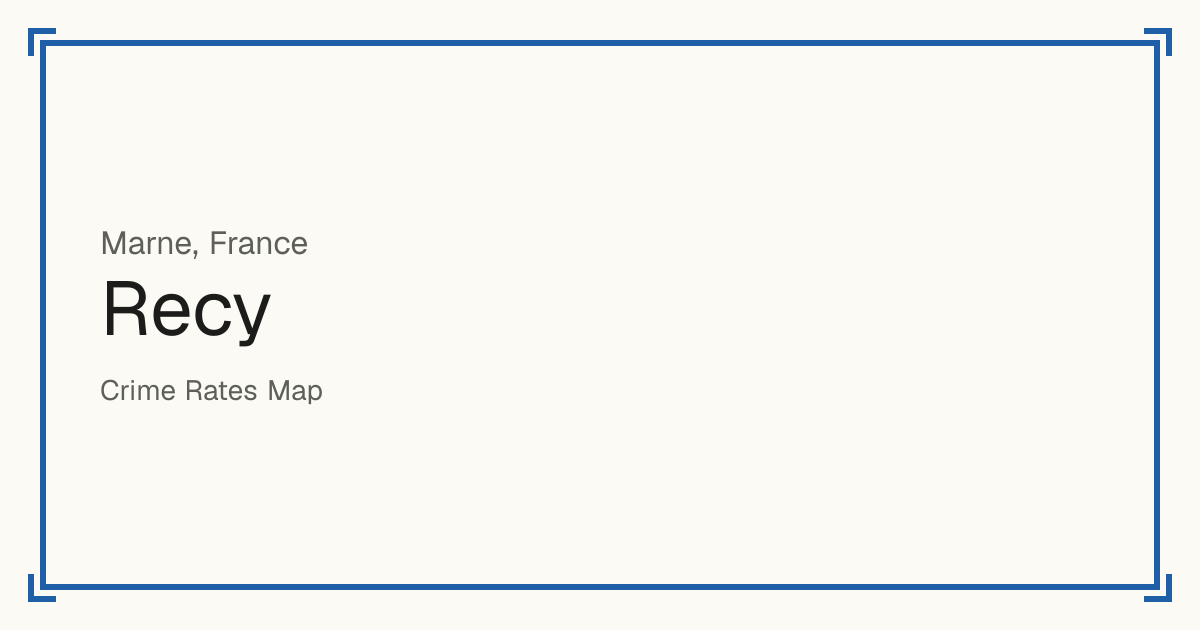The height and width of the screenshot is (630, 1200).
Task: Click the top blue border line
Action: coord(600,43)
